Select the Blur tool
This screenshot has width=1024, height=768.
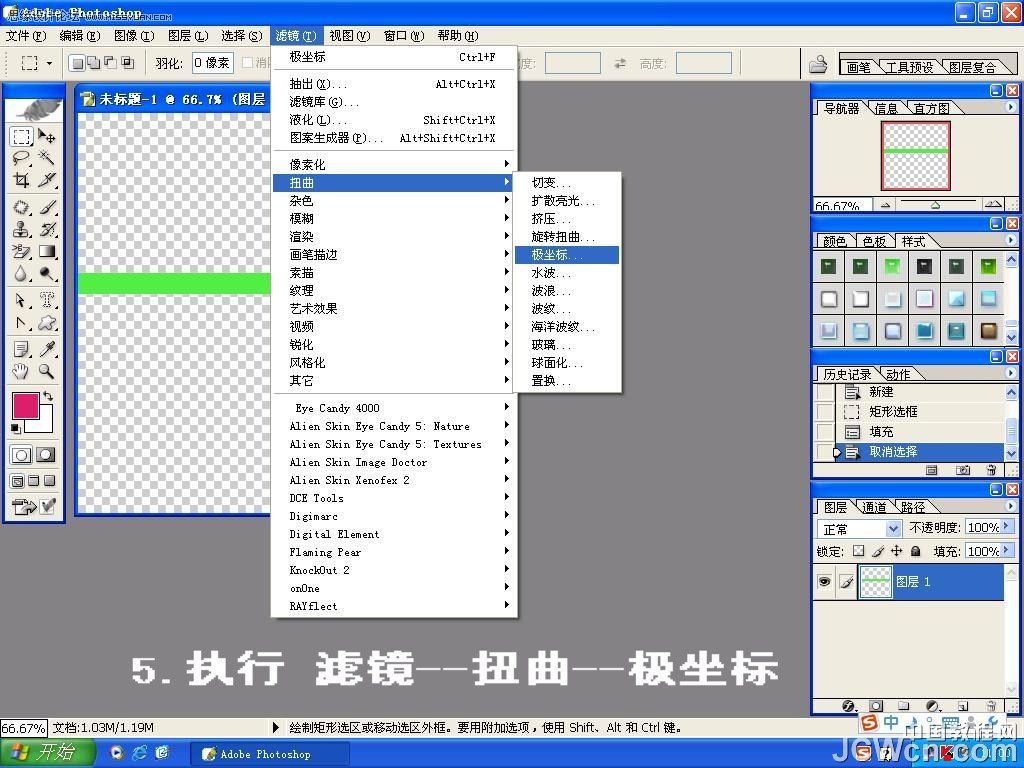[21, 274]
